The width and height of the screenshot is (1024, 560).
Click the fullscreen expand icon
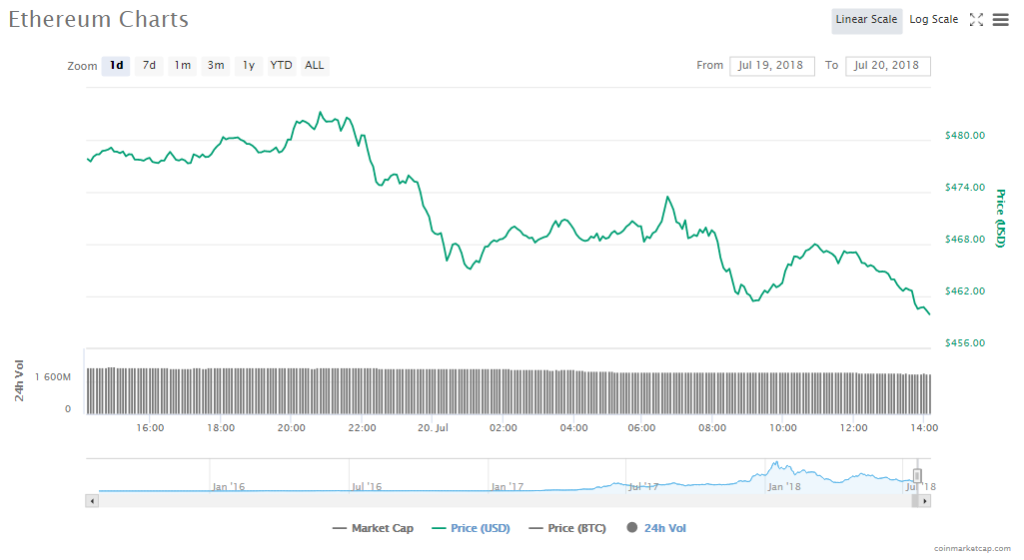tap(977, 20)
